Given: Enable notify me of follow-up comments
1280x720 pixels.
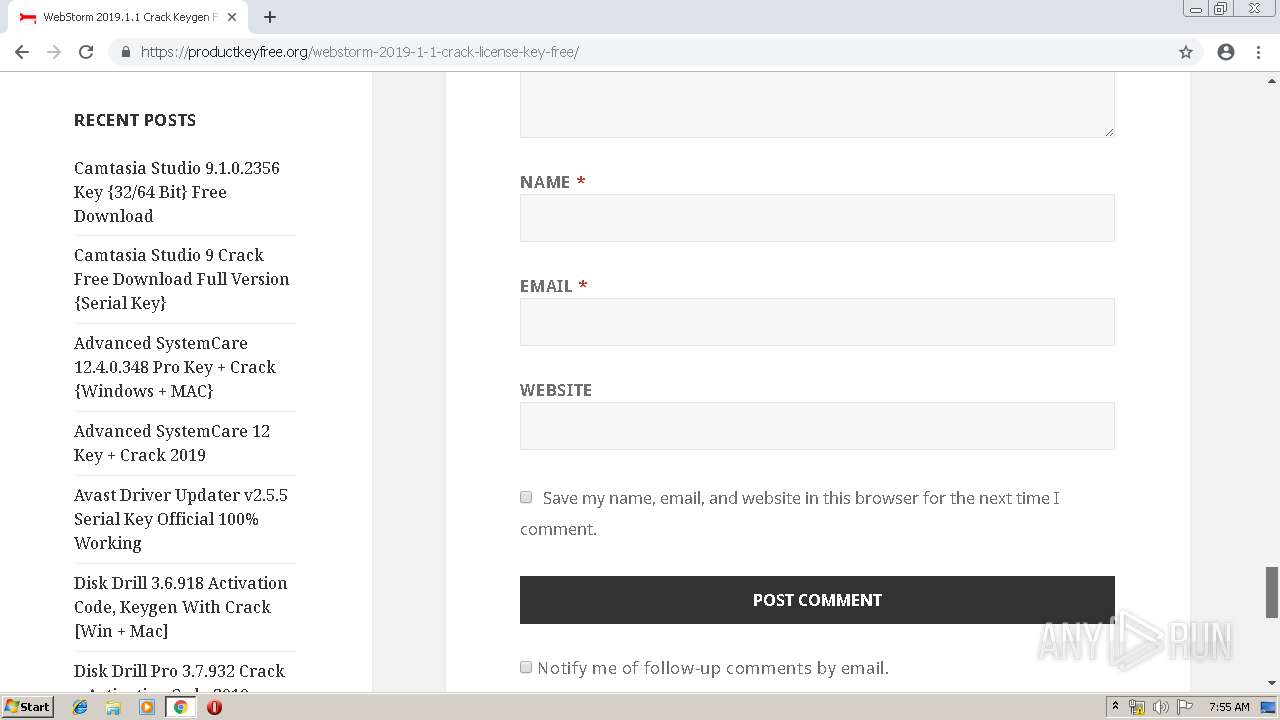Looking at the screenshot, I should coord(526,667).
